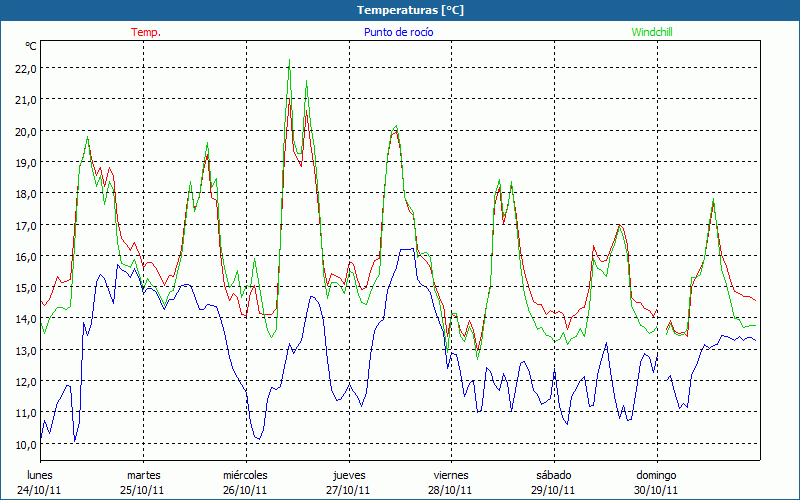
Task: Click the miércoles day label
Action: tap(245, 475)
